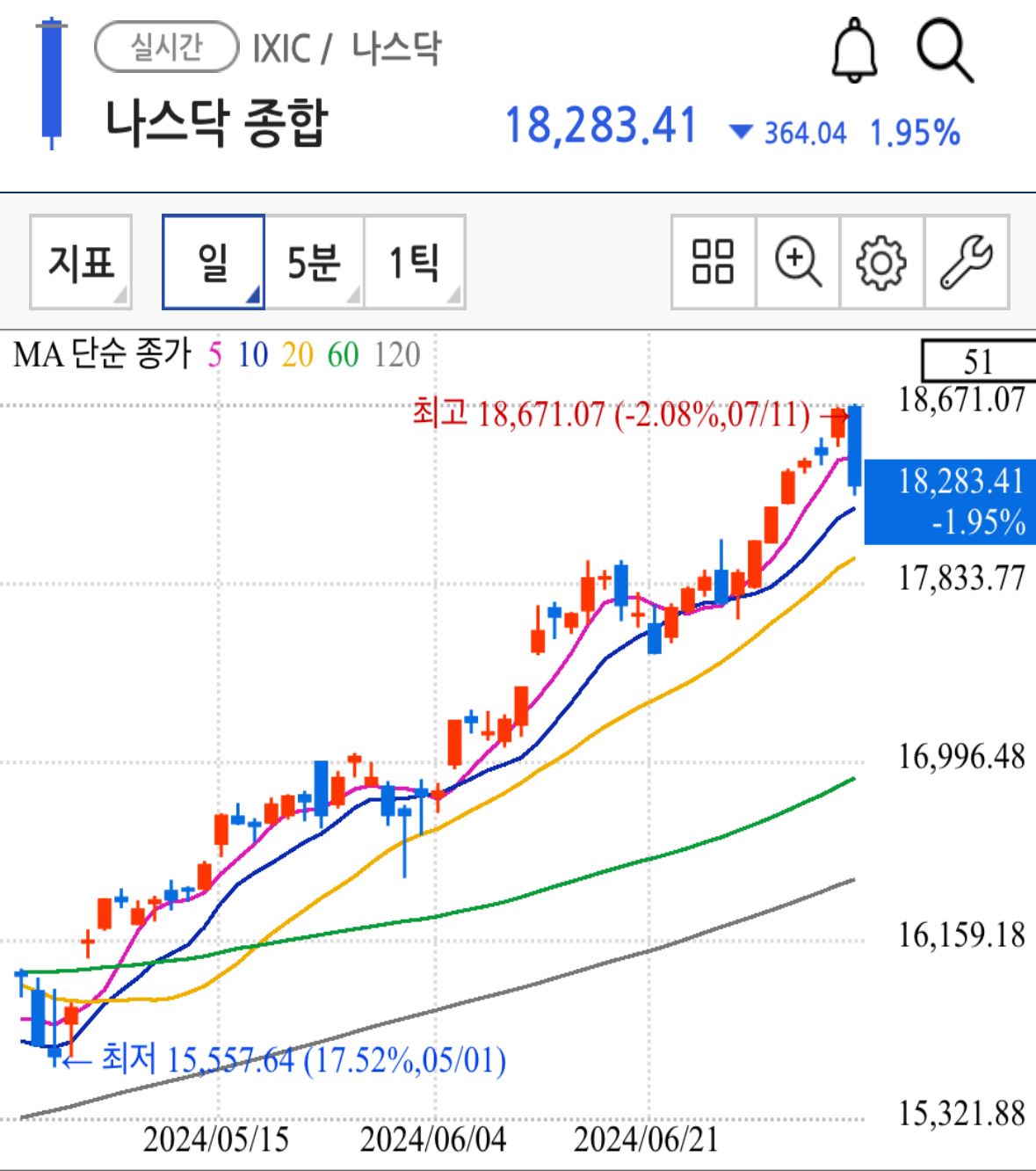The width and height of the screenshot is (1036, 1171).
Task: Switch to the 5분 period tab
Action: (315, 262)
